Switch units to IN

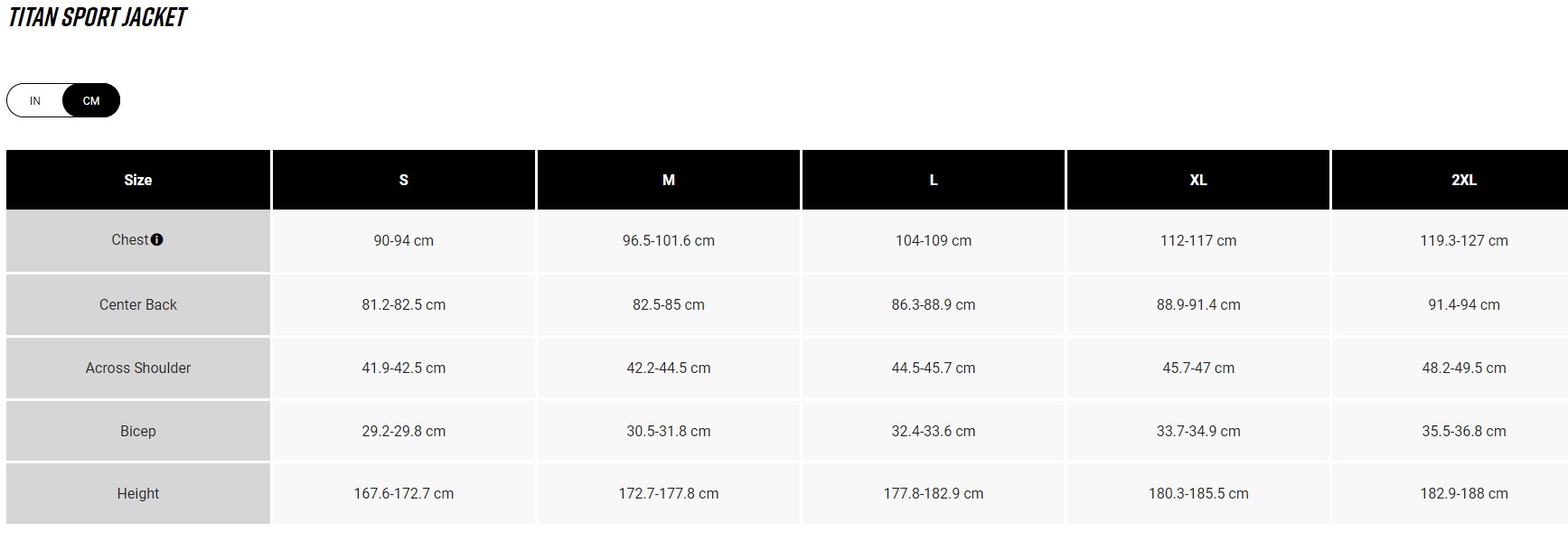[35, 100]
